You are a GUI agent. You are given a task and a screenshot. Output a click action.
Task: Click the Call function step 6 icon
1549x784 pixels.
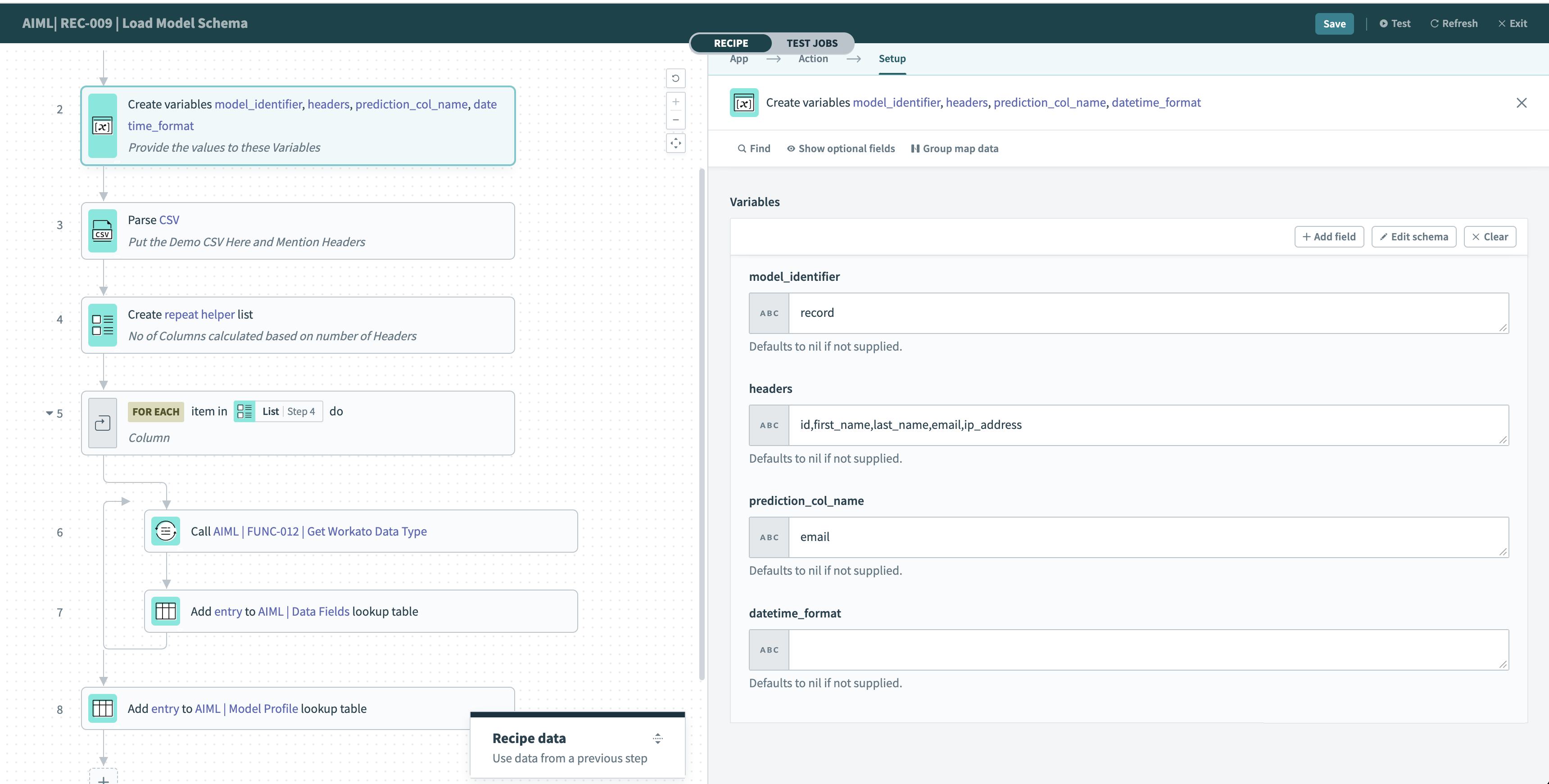(x=165, y=531)
